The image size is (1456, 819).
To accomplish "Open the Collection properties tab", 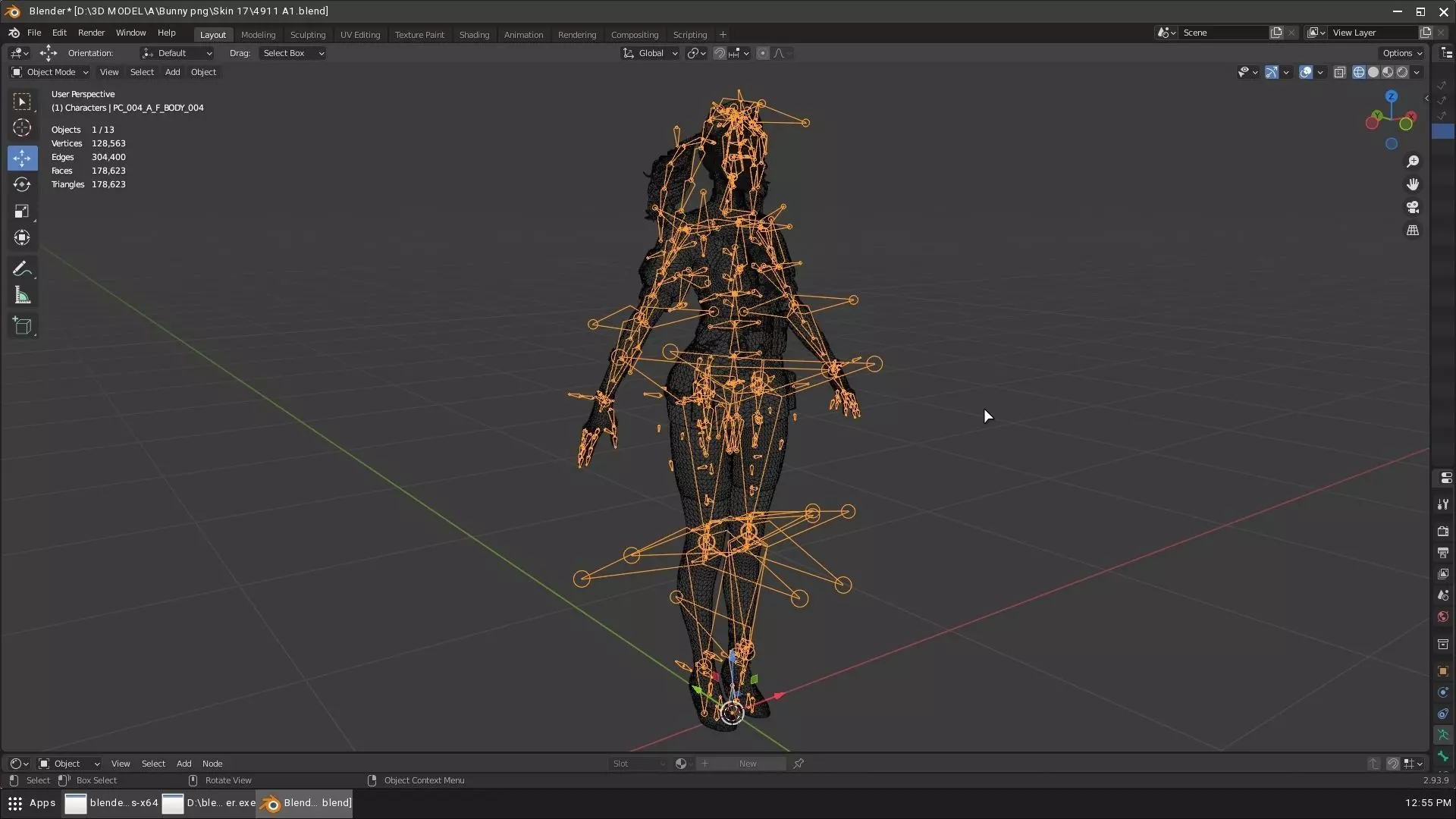I will click(1443, 644).
